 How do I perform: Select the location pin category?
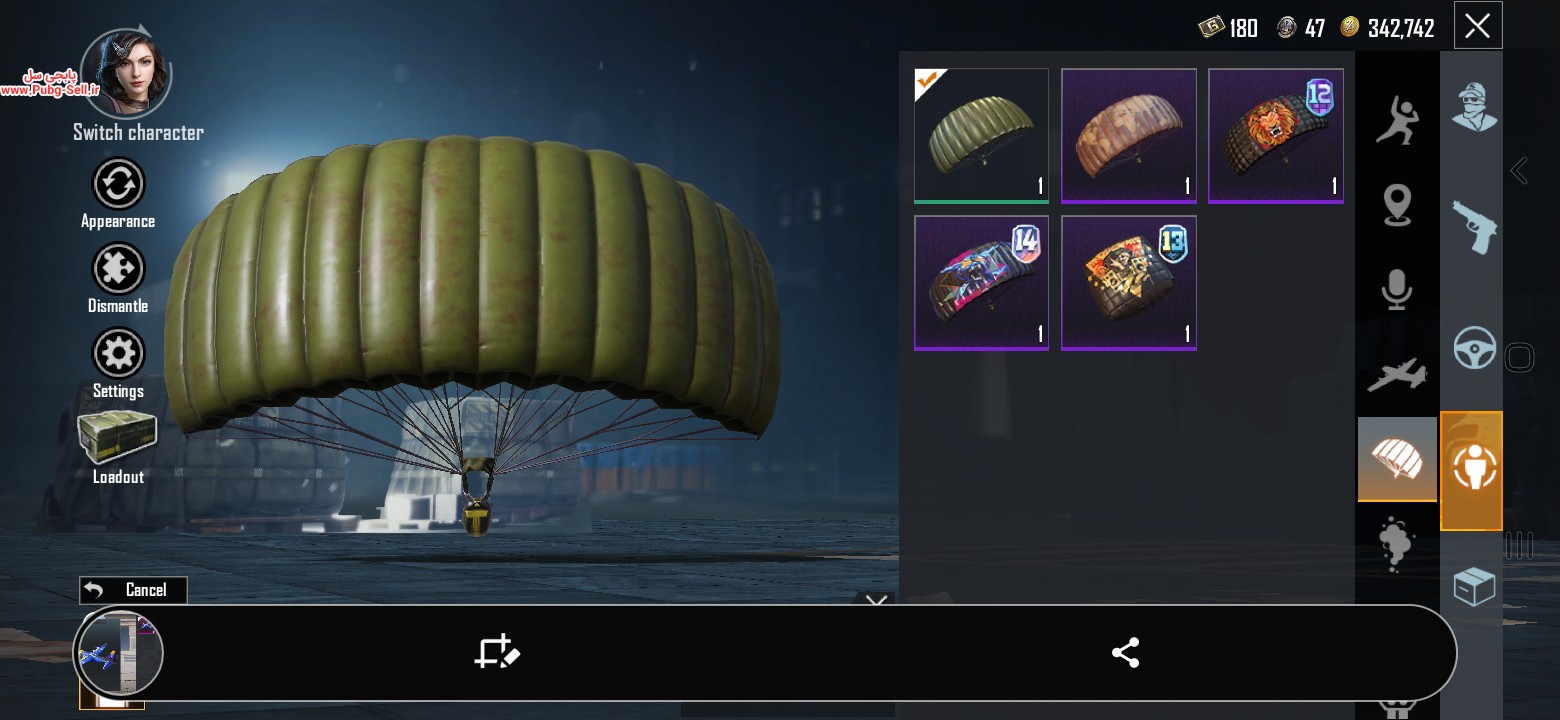(1397, 205)
